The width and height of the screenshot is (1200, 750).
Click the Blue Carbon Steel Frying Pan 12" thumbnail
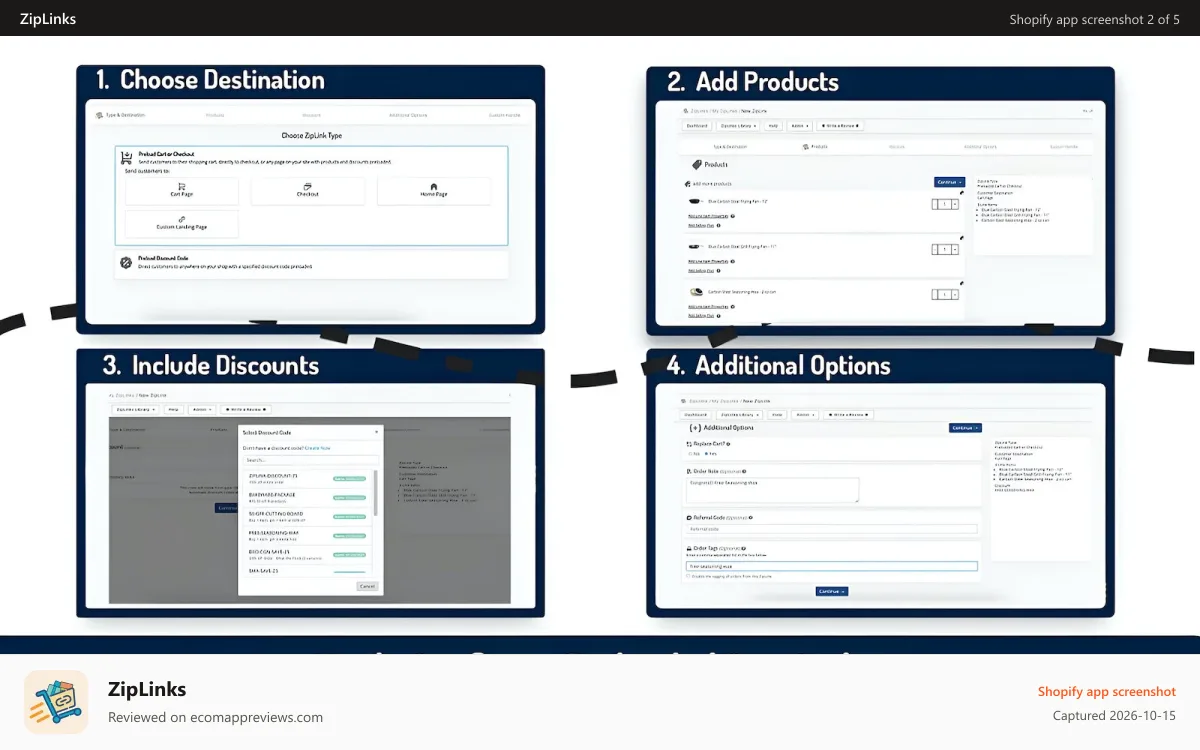(695, 201)
